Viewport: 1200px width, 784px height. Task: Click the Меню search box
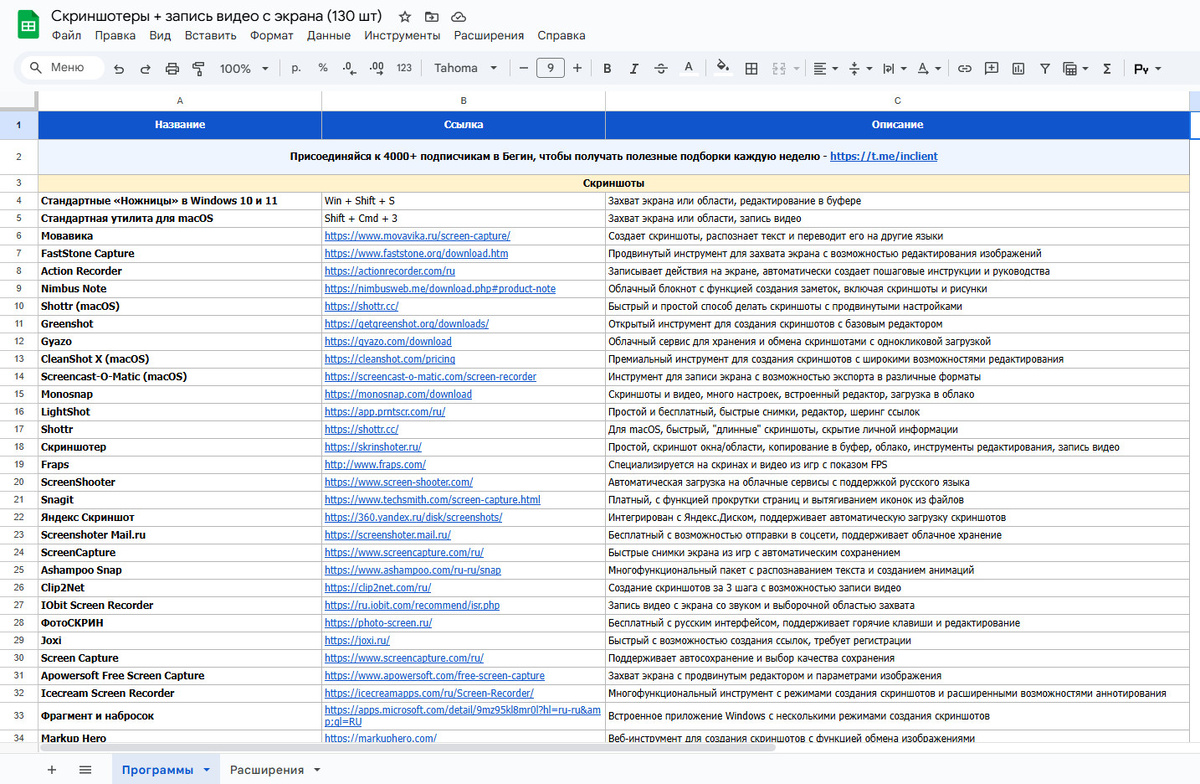(62, 68)
